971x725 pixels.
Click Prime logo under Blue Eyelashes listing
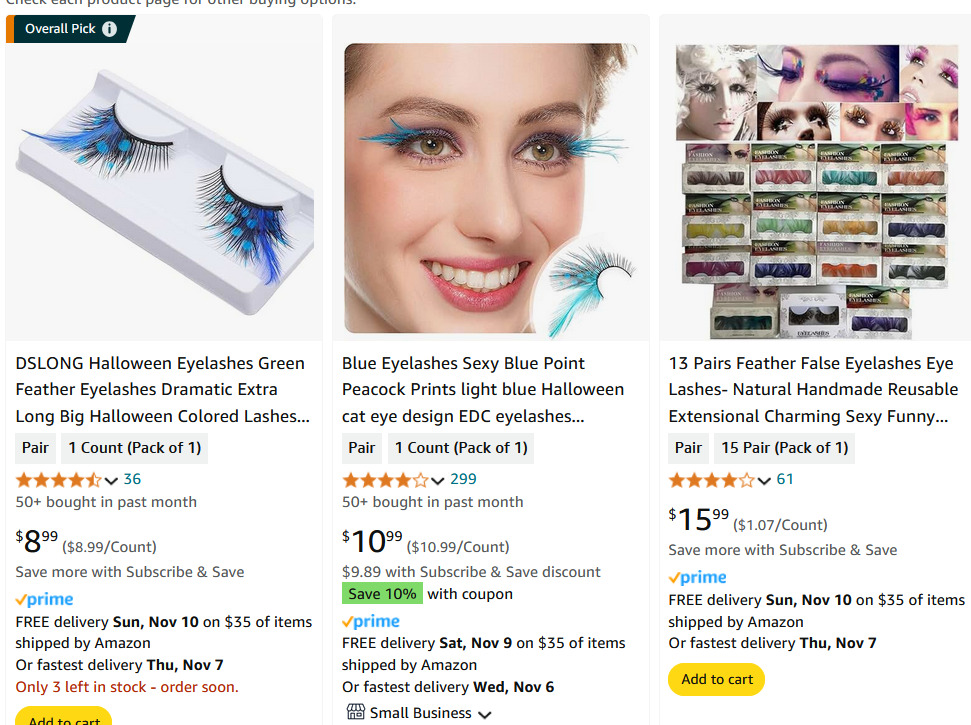(x=371, y=622)
